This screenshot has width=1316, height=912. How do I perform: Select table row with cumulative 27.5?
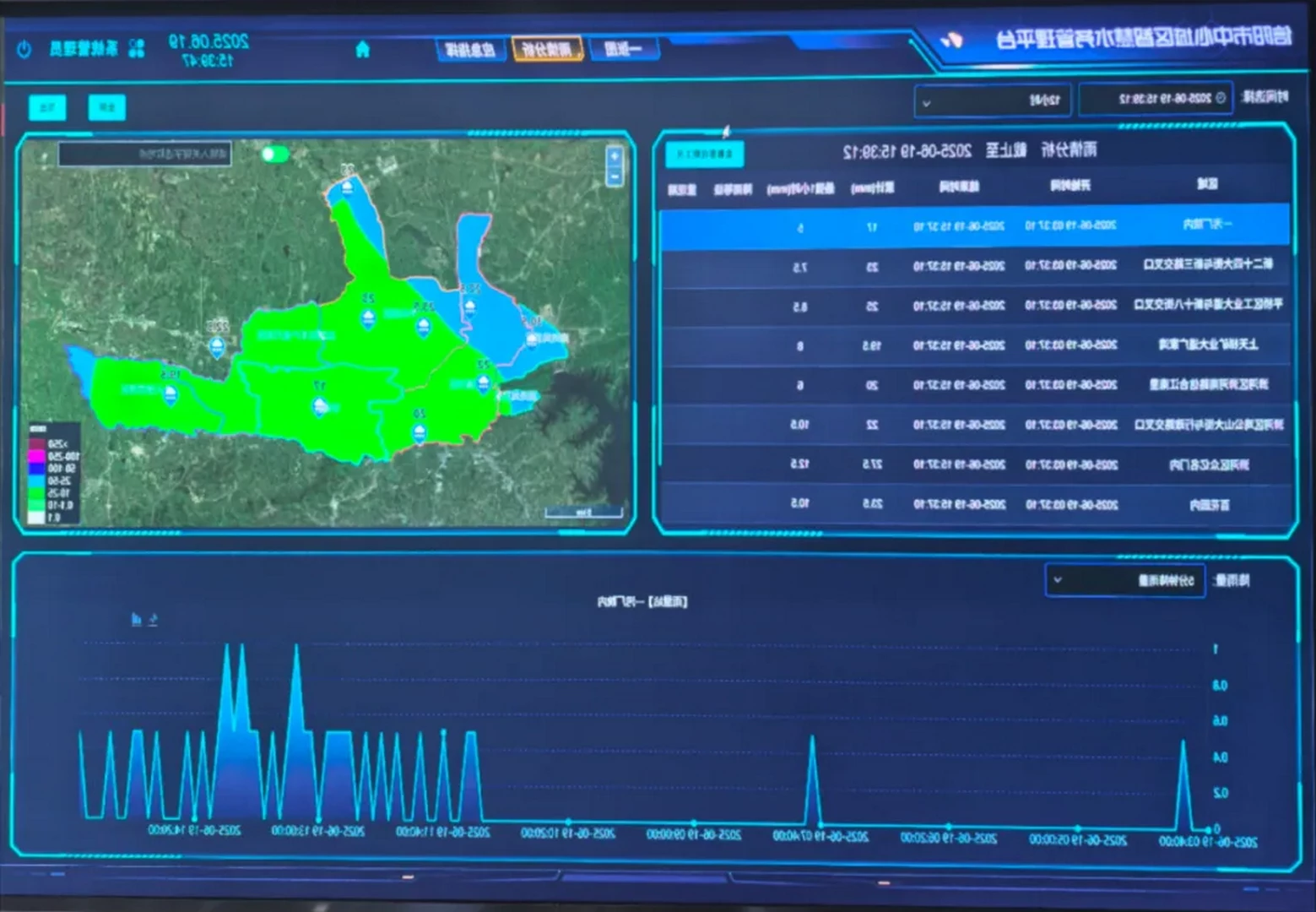tap(975, 464)
